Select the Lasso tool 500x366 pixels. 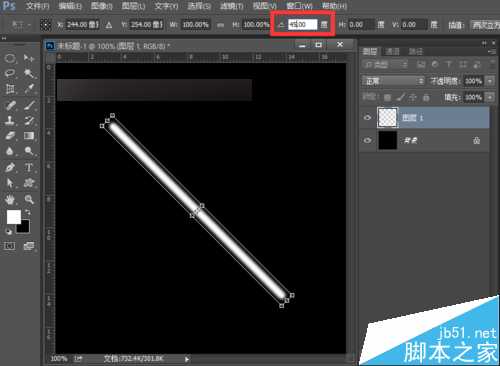[x=10, y=74]
